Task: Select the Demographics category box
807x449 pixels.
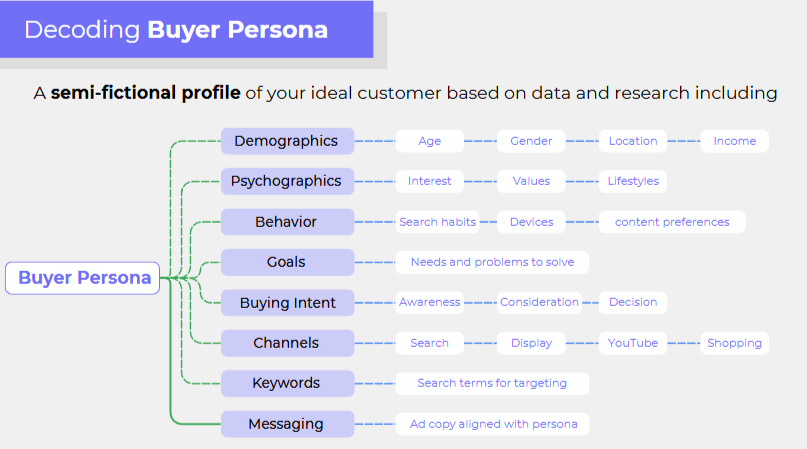Action: tap(287, 141)
